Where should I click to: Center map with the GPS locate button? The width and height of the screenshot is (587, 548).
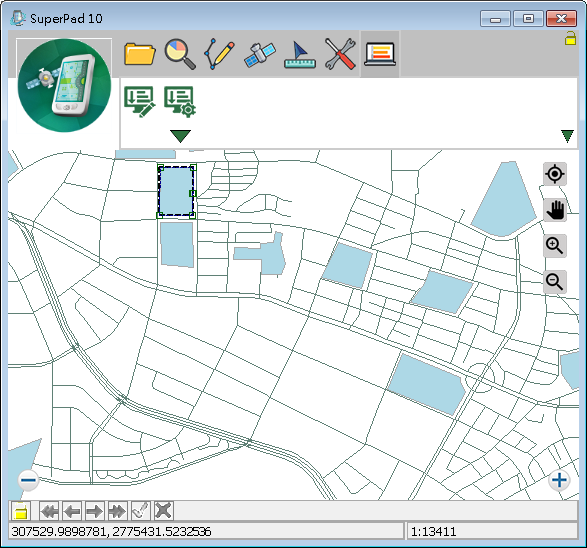click(554, 174)
